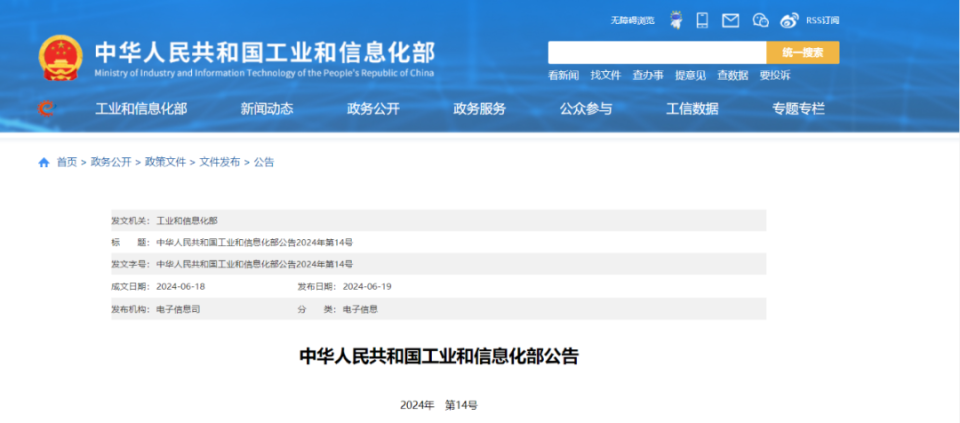This screenshot has width=960, height=423.
Task: Click the home icon in breadcrumb
Action: point(43,163)
